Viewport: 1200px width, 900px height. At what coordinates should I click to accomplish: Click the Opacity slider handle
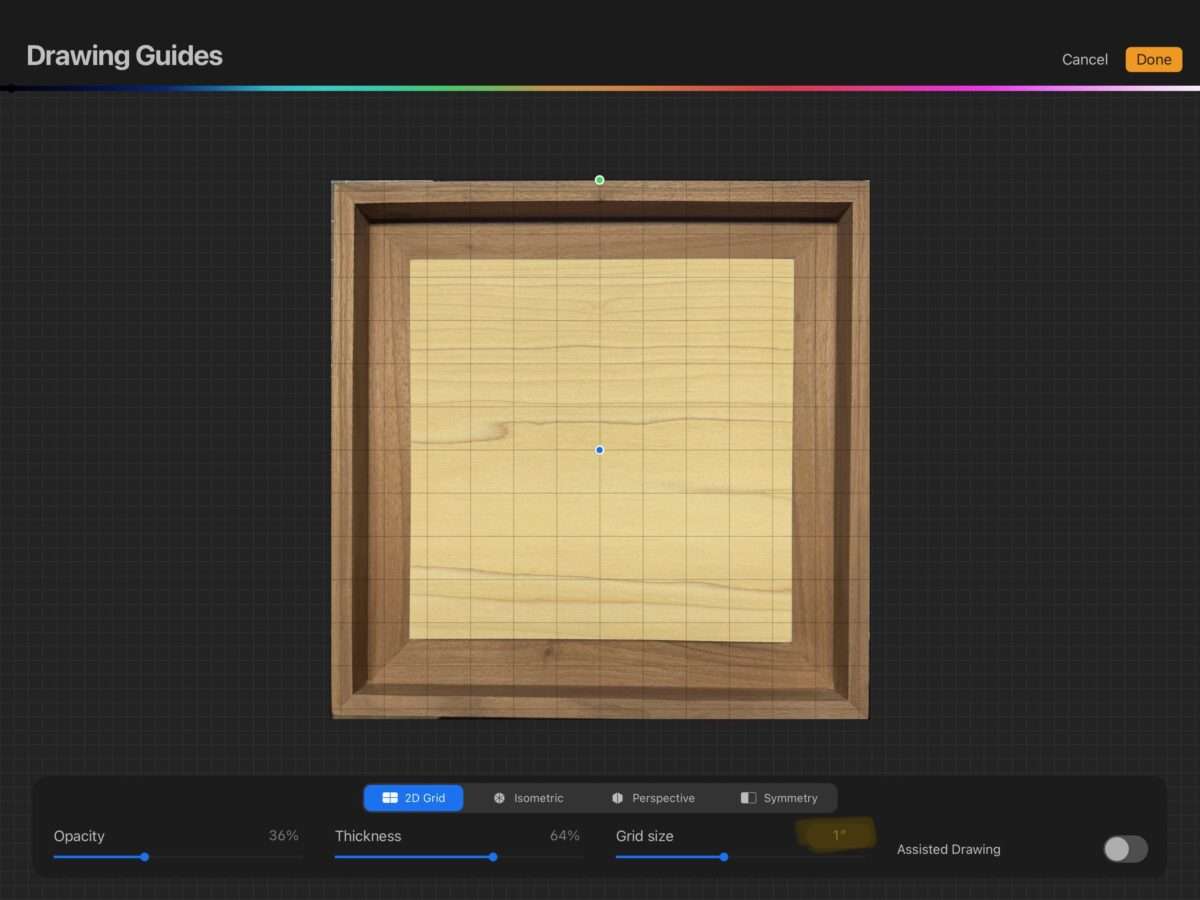click(145, 857)
